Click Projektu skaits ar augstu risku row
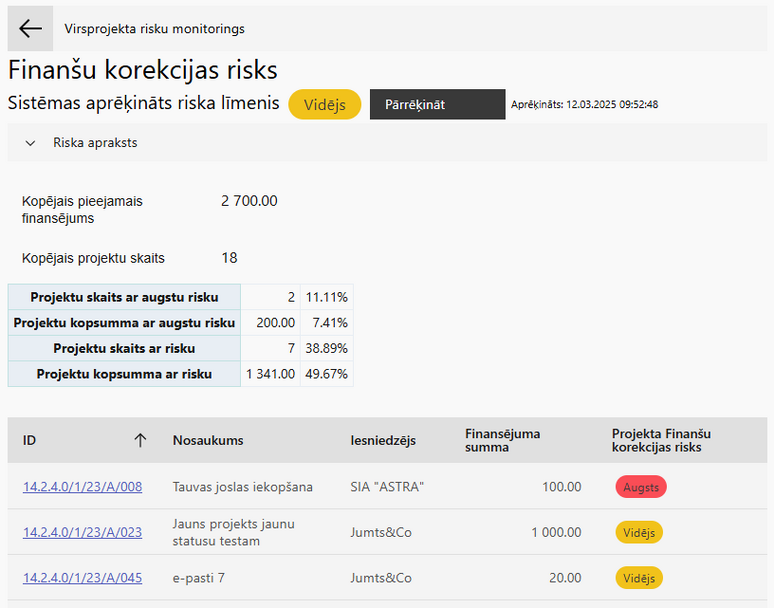This screenshot has height=608, width=774. pyautogui.click(x=181, y=297)
